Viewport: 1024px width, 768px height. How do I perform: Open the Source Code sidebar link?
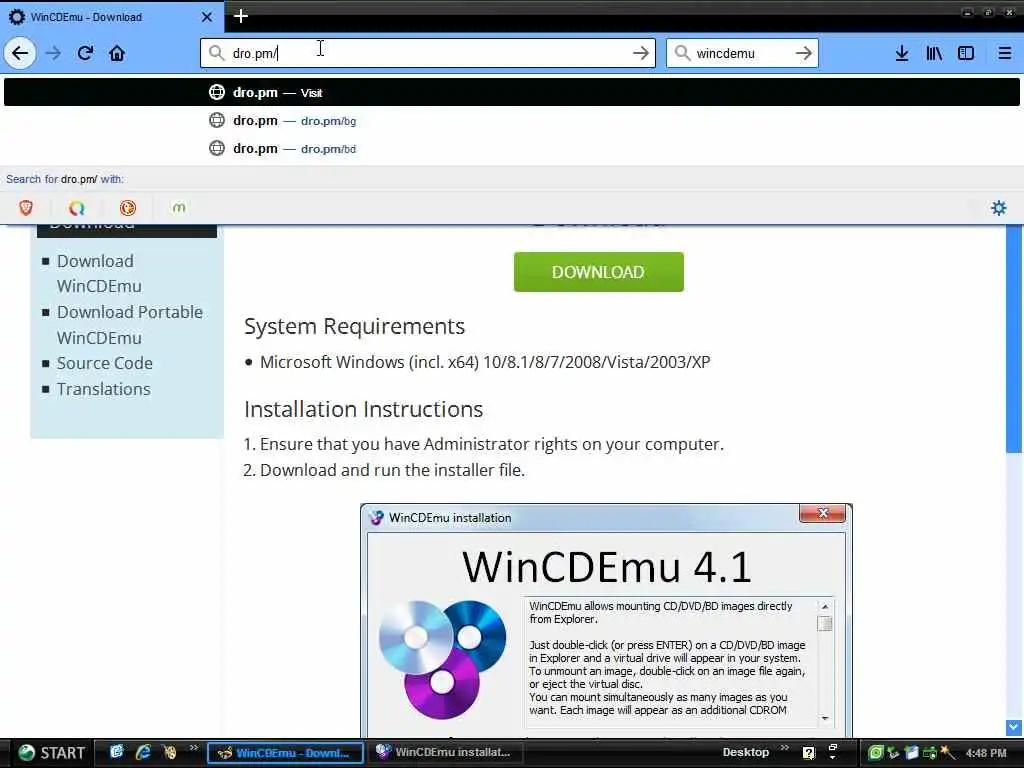(104, 363)
